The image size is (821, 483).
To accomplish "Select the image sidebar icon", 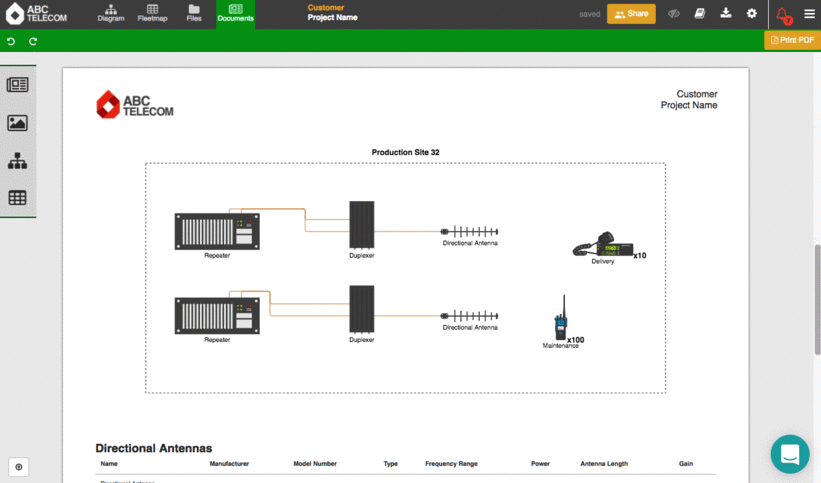I will [x=17, y=123].
